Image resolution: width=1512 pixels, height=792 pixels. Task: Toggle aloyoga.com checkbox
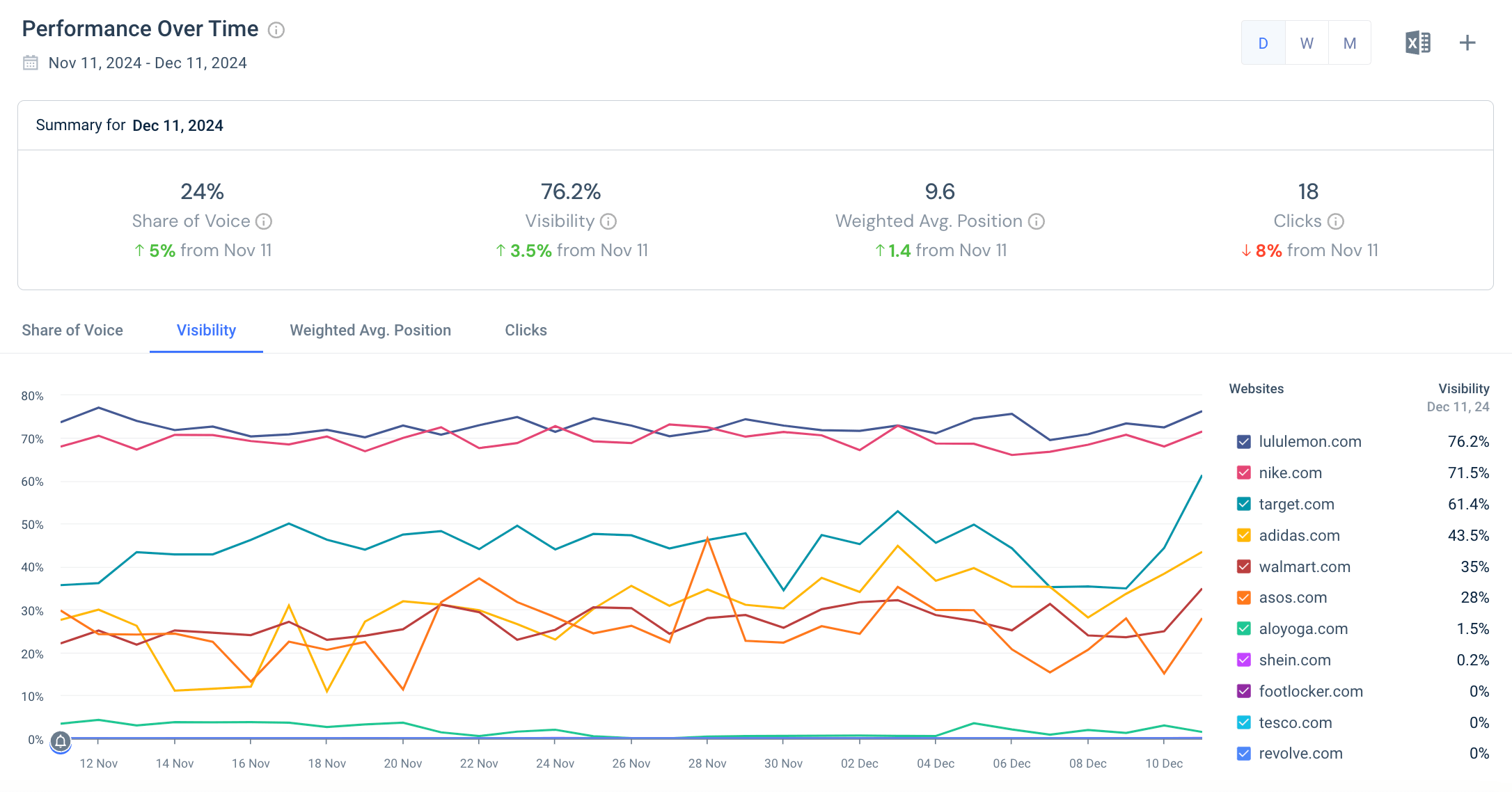coord(1244,629)
